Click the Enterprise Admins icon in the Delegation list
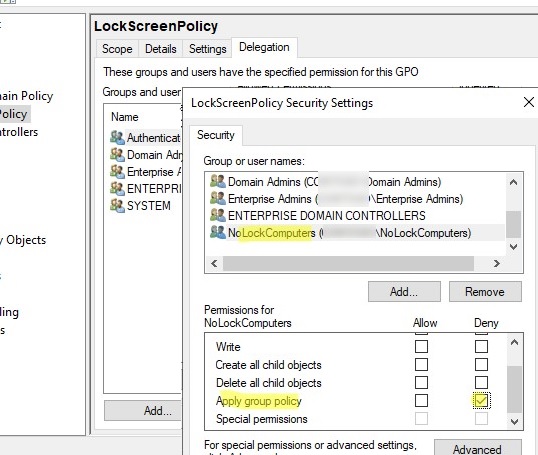The image size is (538, 455). 117,172
